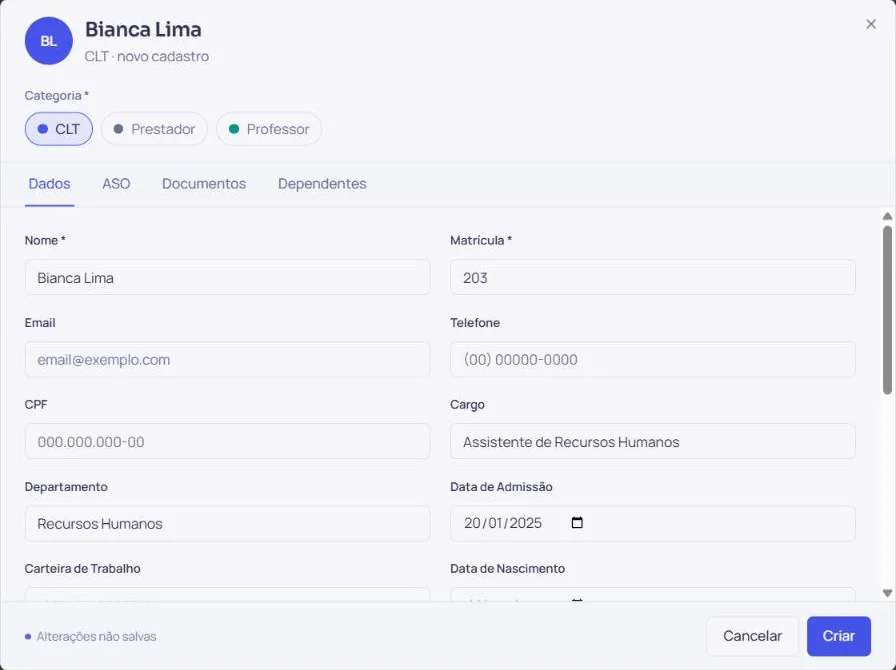Screen dimensions: 896x670
Task: Click the 'Carteira de Trabalho' label
Action: coord(82,568)
